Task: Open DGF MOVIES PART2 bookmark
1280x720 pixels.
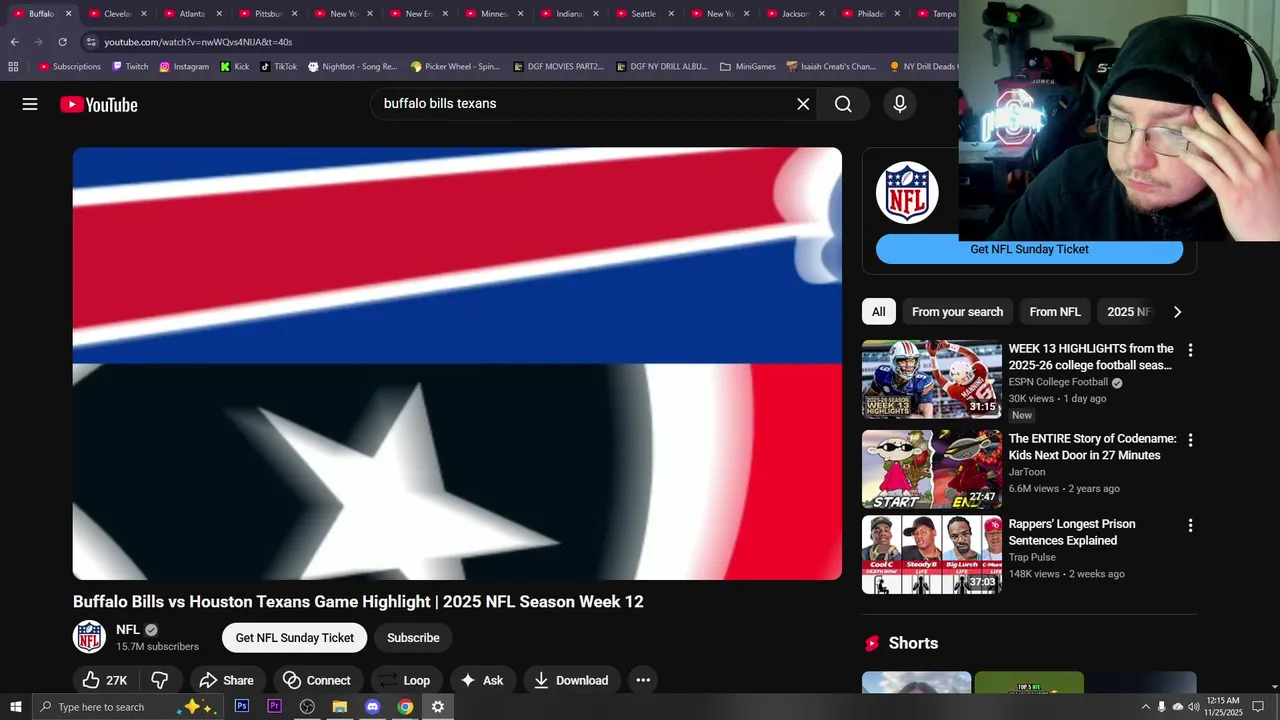Action: click(x=558, y=67)
